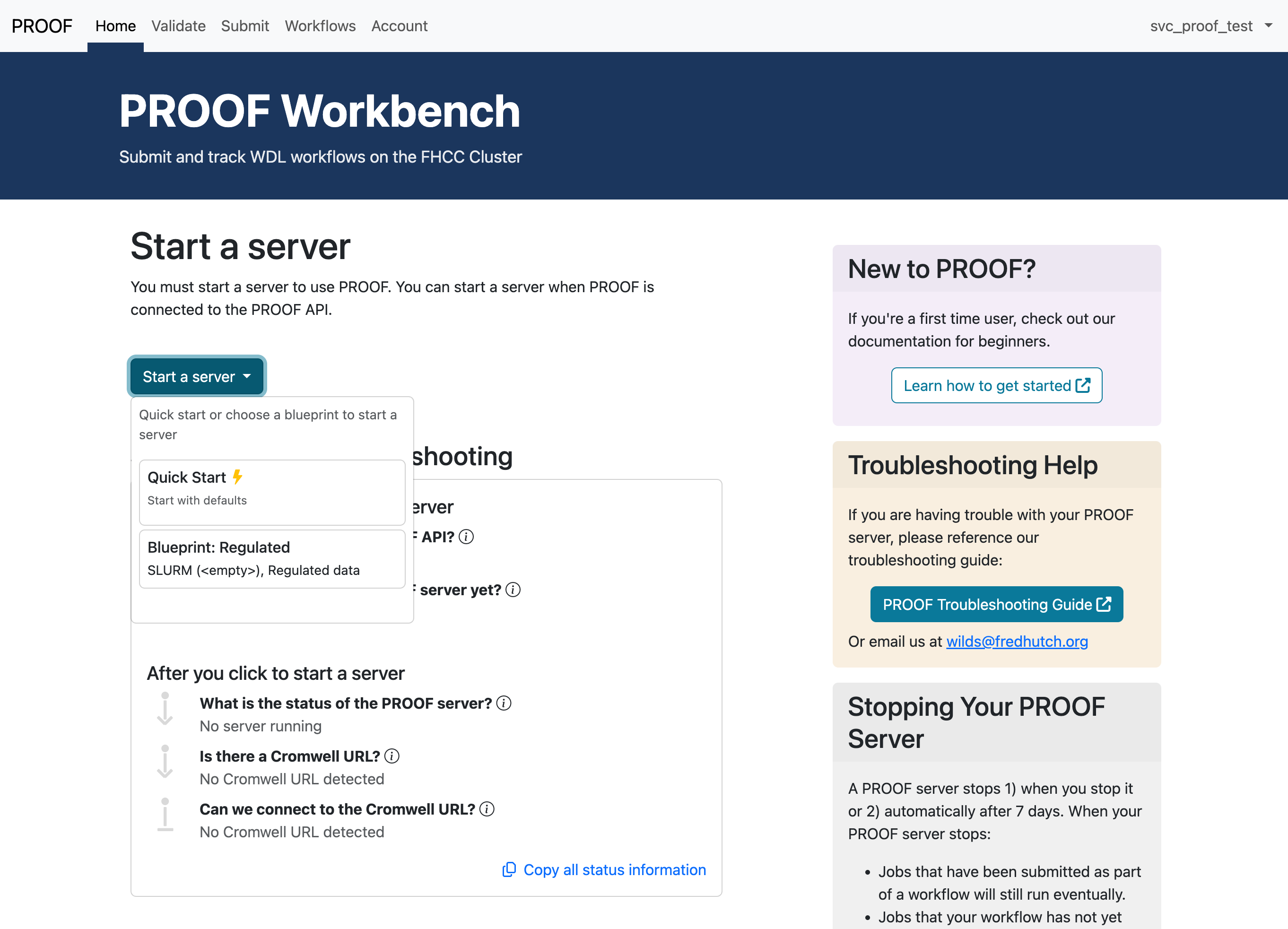The height and width of the screenshot is (929, 1288).
Task: Click the Quick Start lightning bolt icon
Action: tap(237, 477)
